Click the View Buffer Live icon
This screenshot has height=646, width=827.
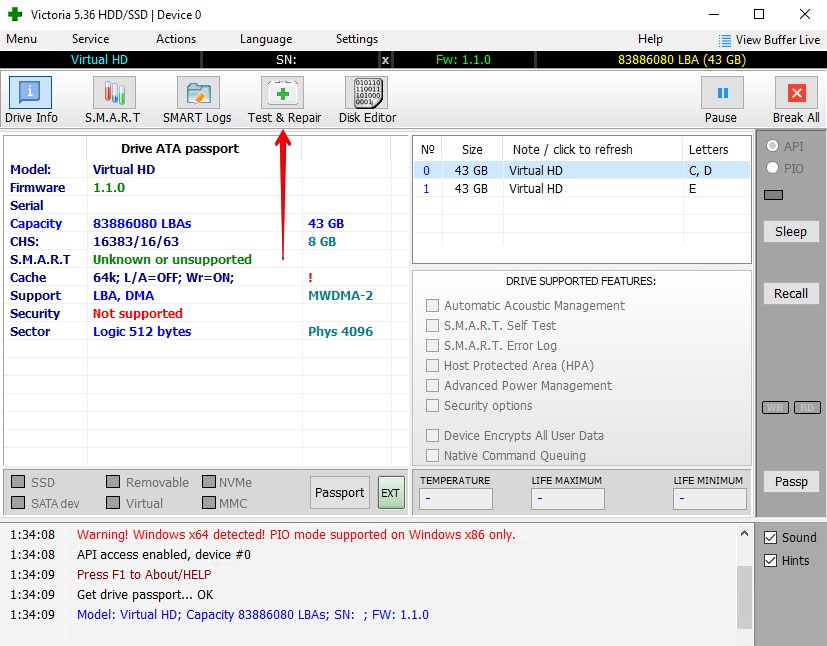[725, 40]
